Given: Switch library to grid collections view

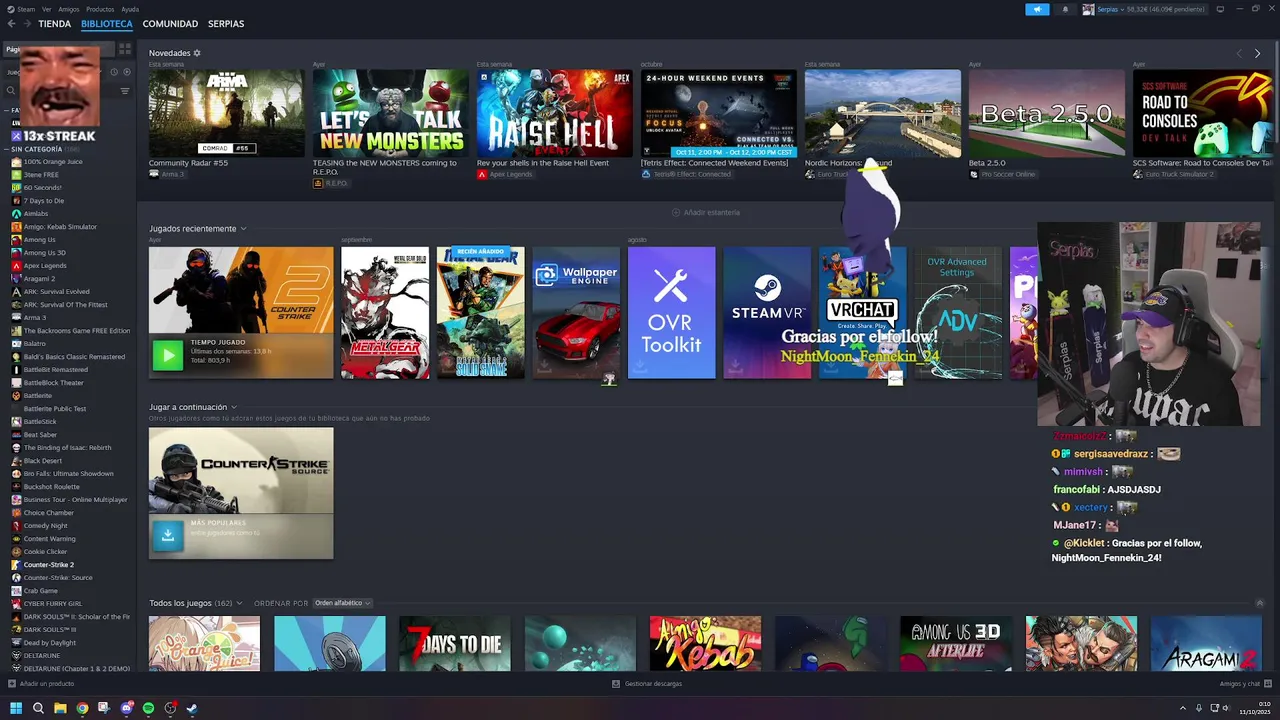Looking at the screenshot, I should 125,49.
